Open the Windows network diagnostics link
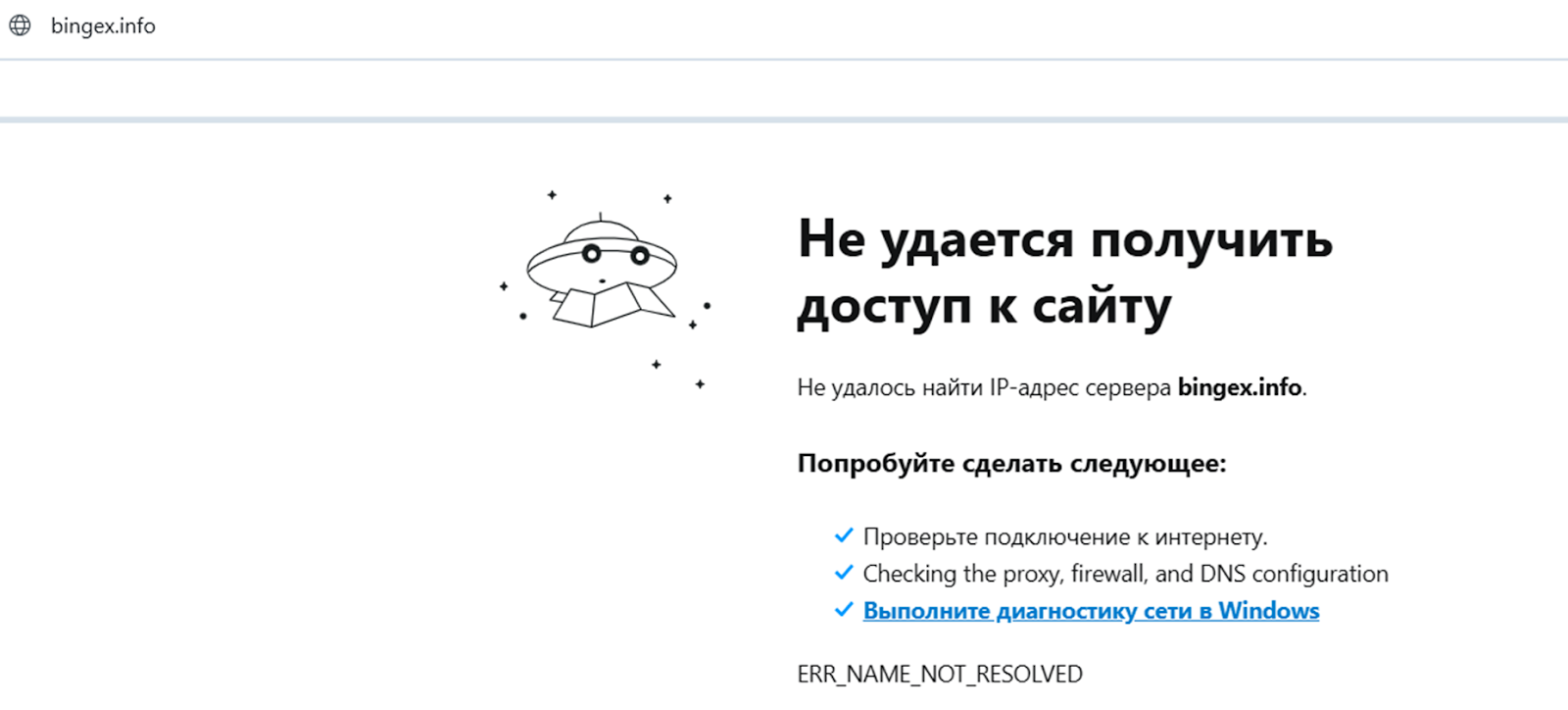 click(x=1091, y=611)
